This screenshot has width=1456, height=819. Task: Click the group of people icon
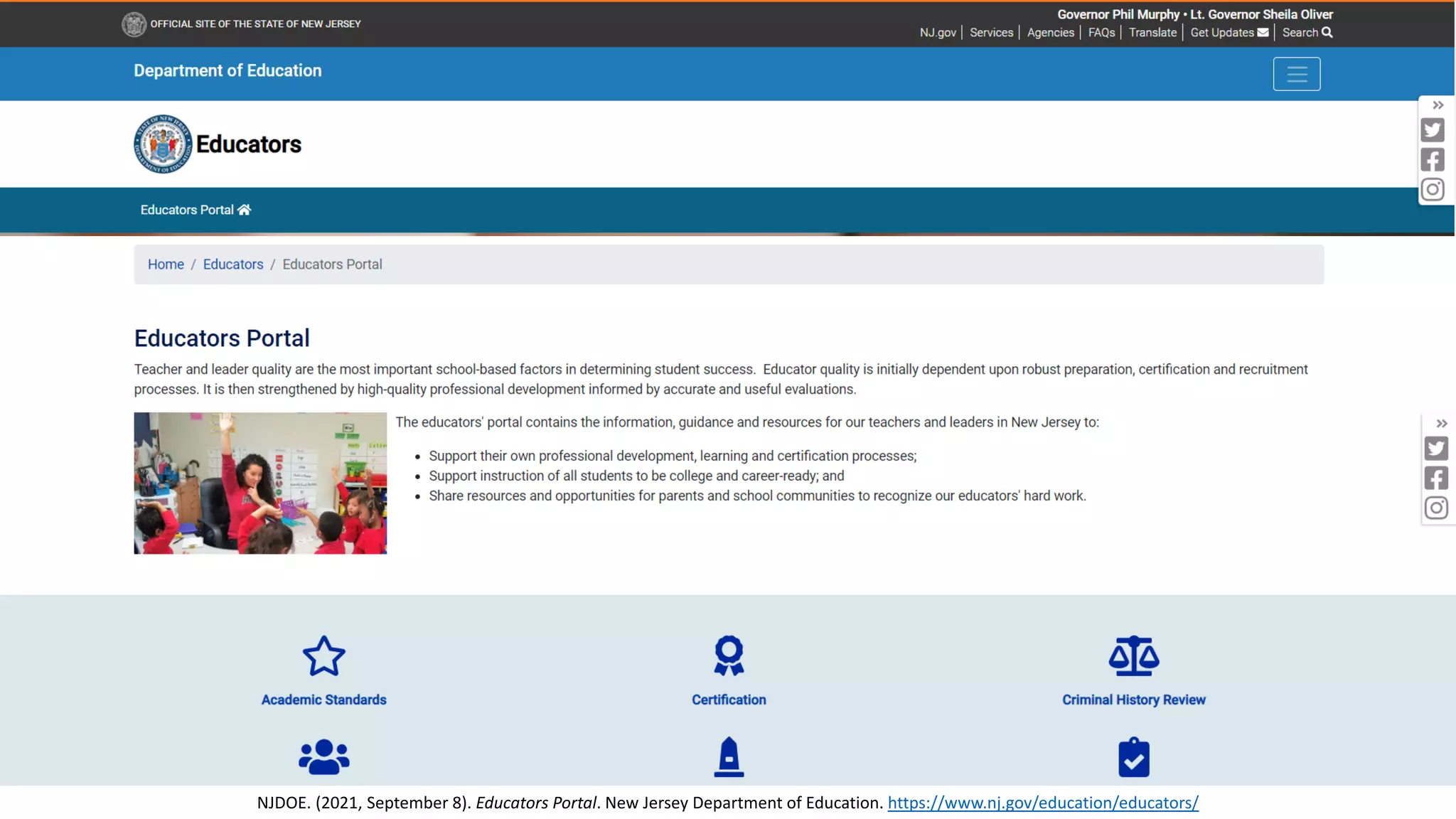click(x=323, y=757)
